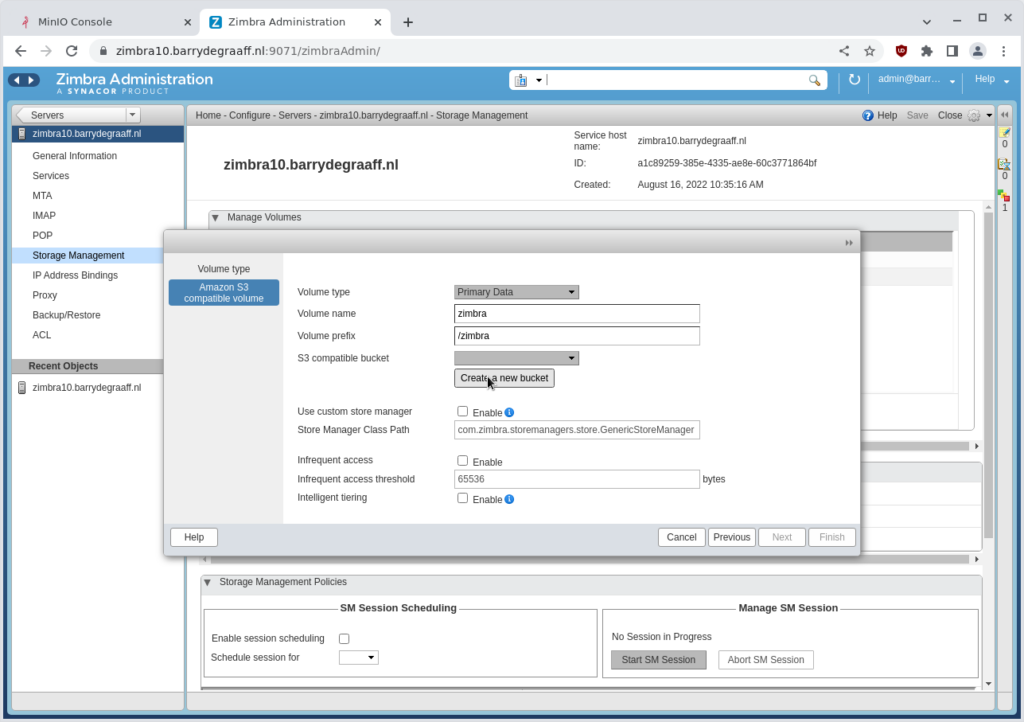Click the Volume name input field

577,314
